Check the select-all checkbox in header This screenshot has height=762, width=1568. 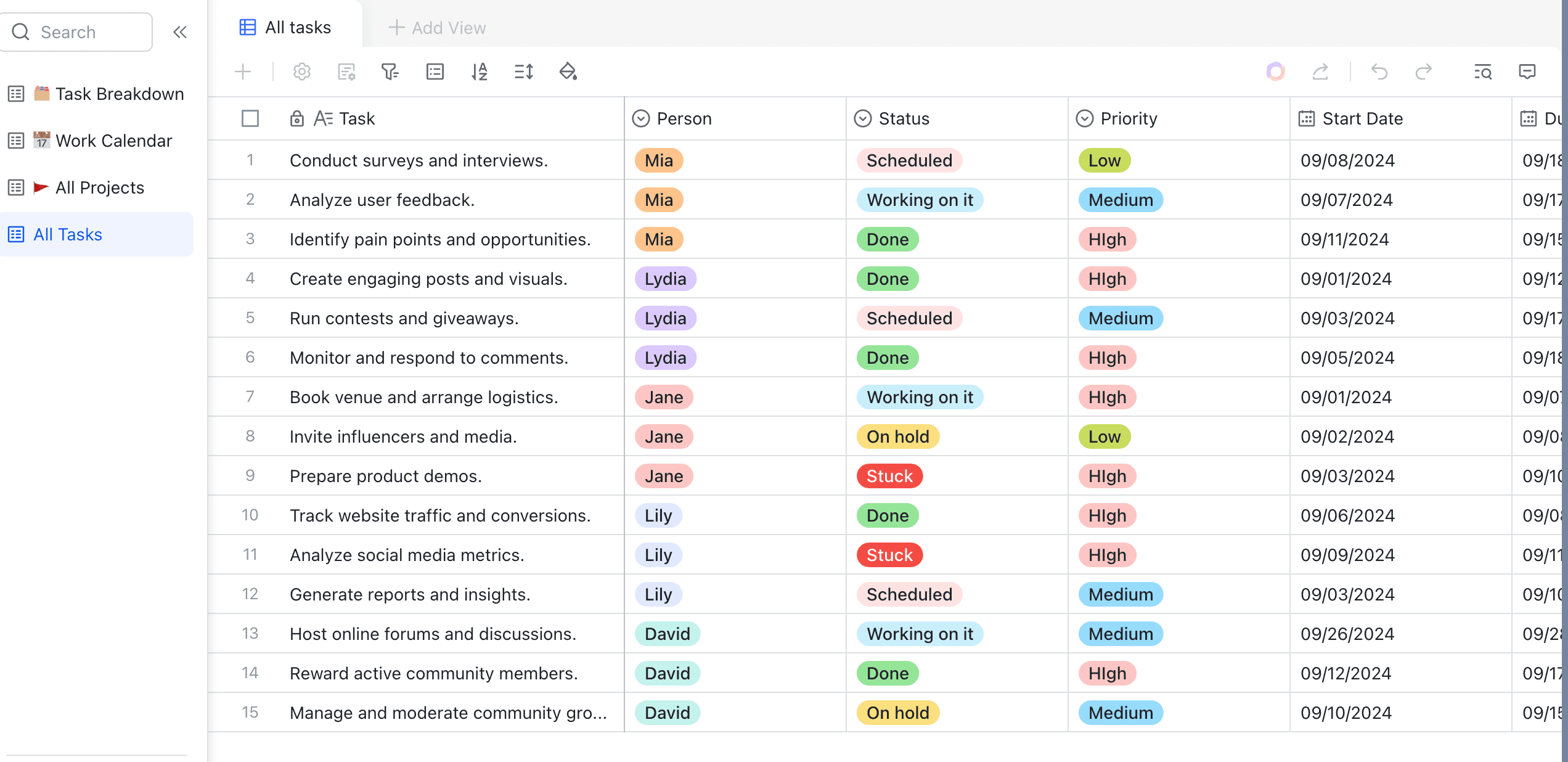(250, 118)
